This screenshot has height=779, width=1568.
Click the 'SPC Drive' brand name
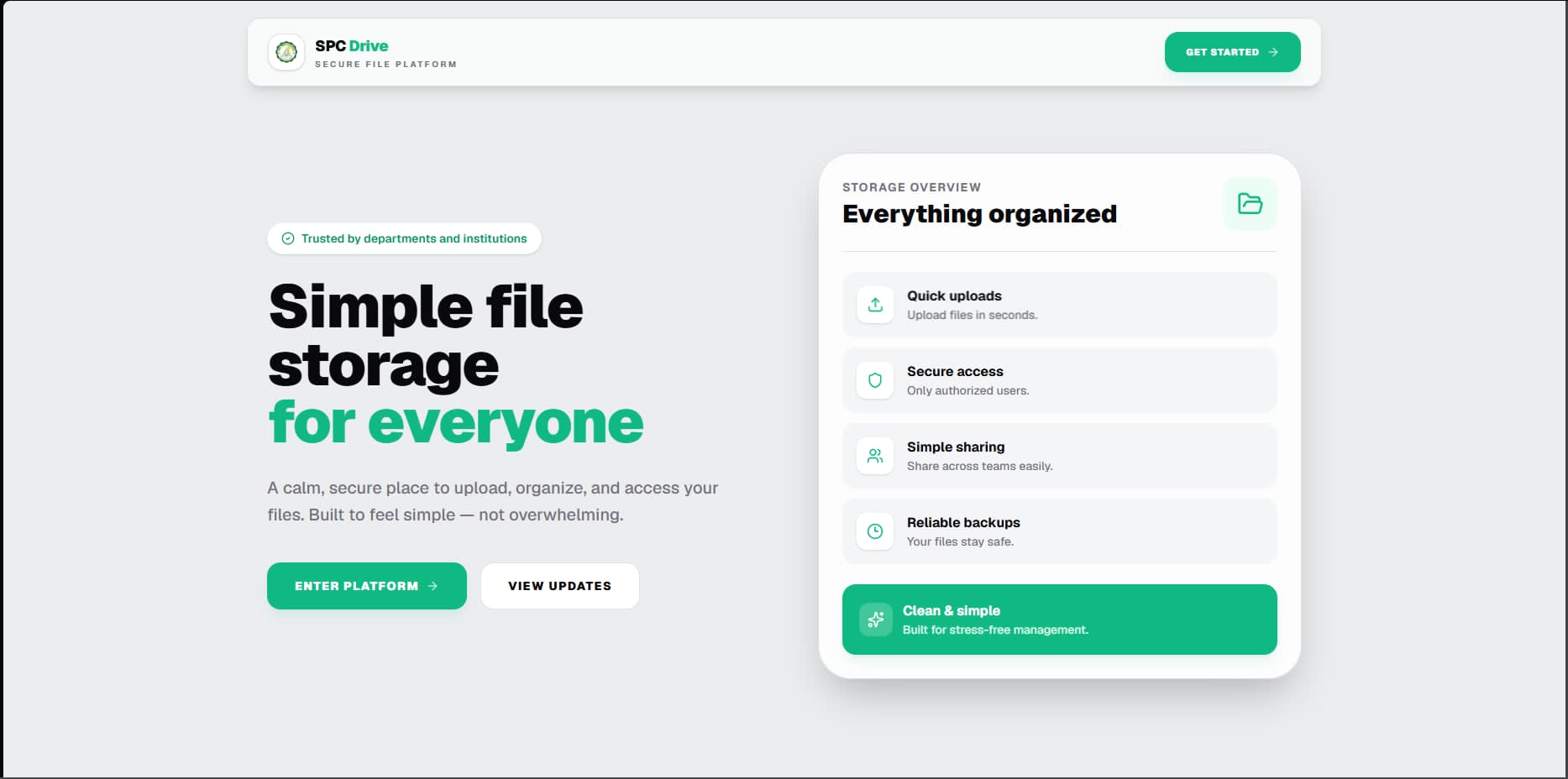[x=352, y=46]
